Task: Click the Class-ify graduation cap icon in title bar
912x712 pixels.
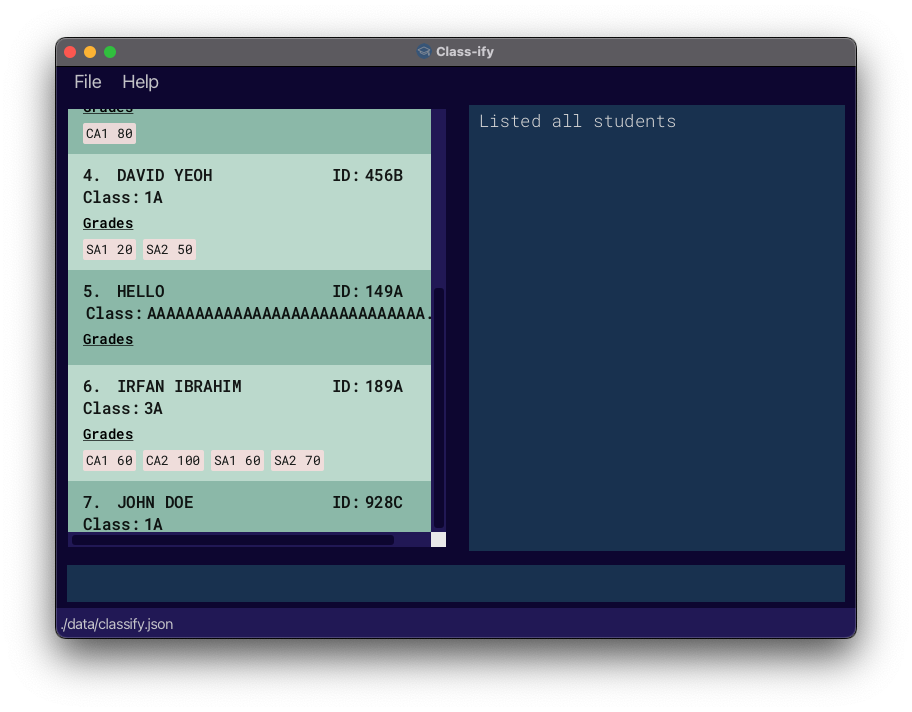Action: (424, 52)
